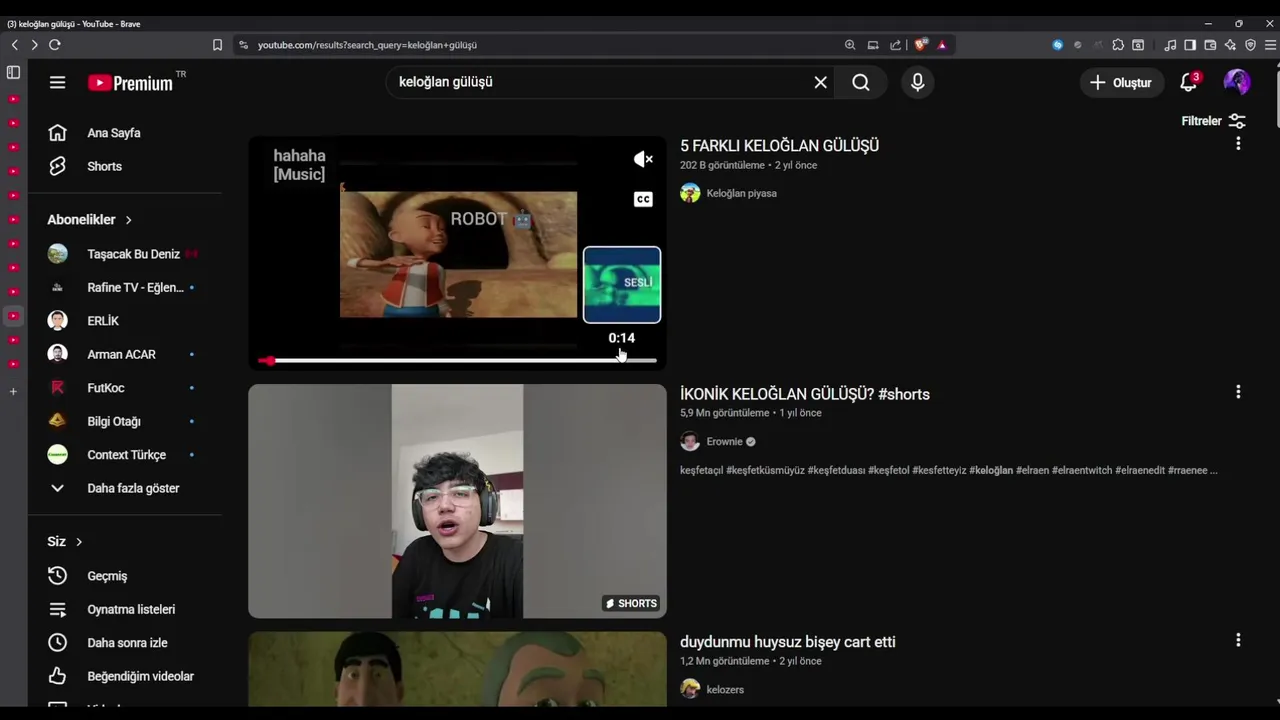Open Filtreler search filters
The height and width of the screenshot is (720, 1280).
pyautogui.click(x=1214, y=121)
